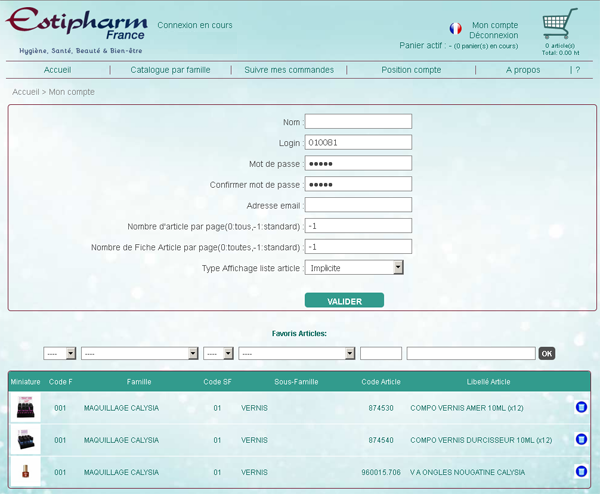The image size is (600, 494).
Task: Click the Déconnexion link
Action: (494, 35)
